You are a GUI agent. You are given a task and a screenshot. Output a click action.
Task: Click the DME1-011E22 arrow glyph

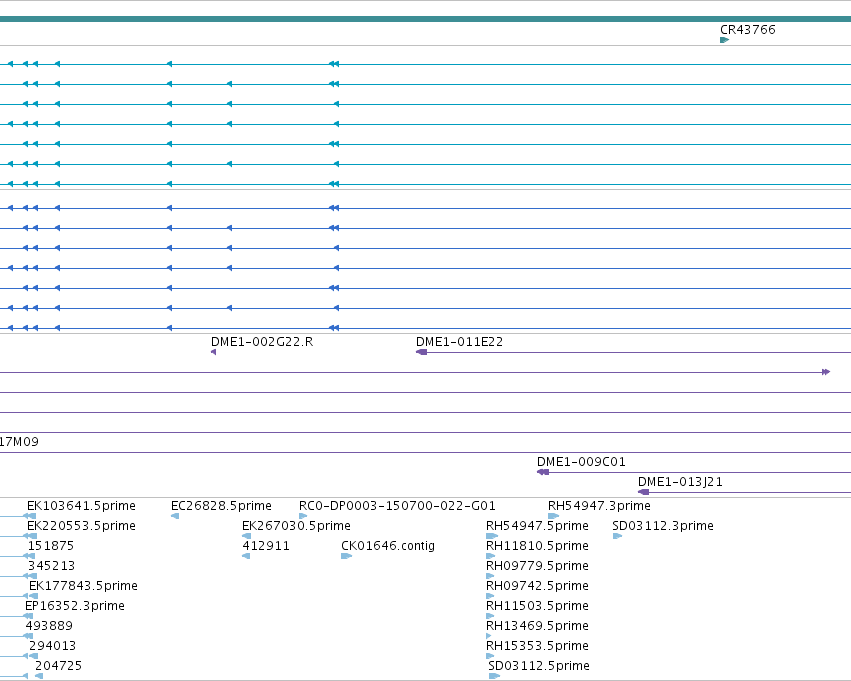tap(422, 352)
